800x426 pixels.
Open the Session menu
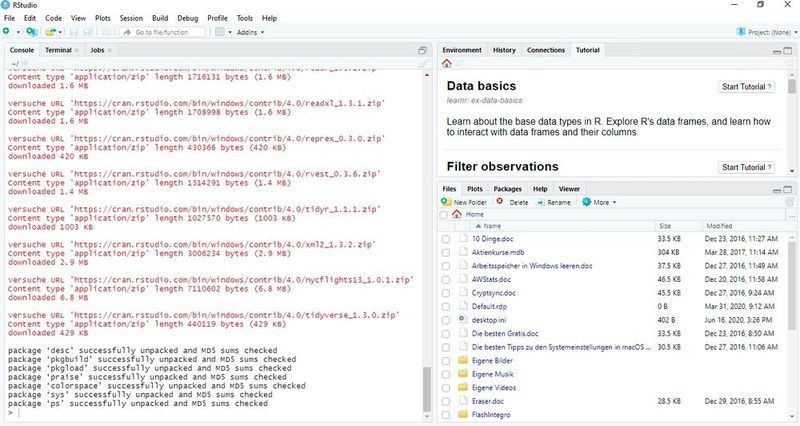point(131,18)
